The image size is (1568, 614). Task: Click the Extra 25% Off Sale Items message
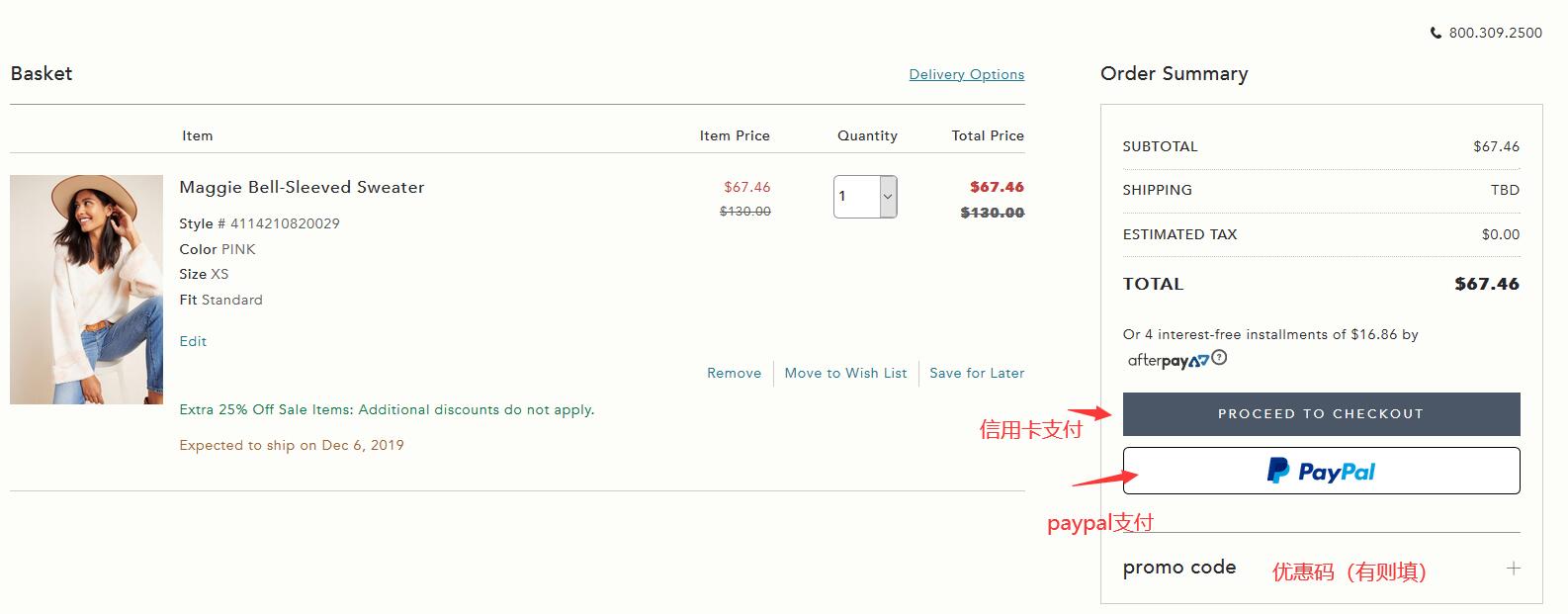[387, 409]
